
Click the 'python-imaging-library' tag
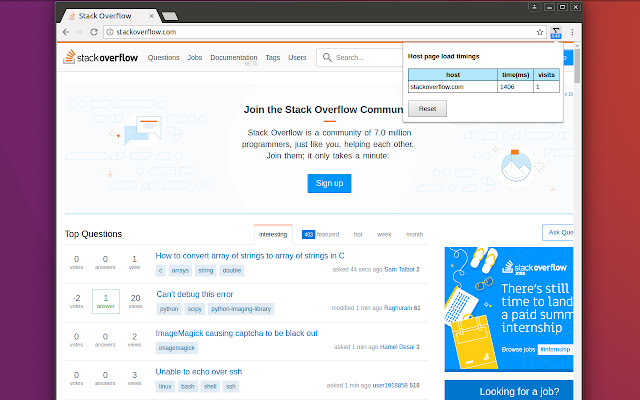[241, 309]
